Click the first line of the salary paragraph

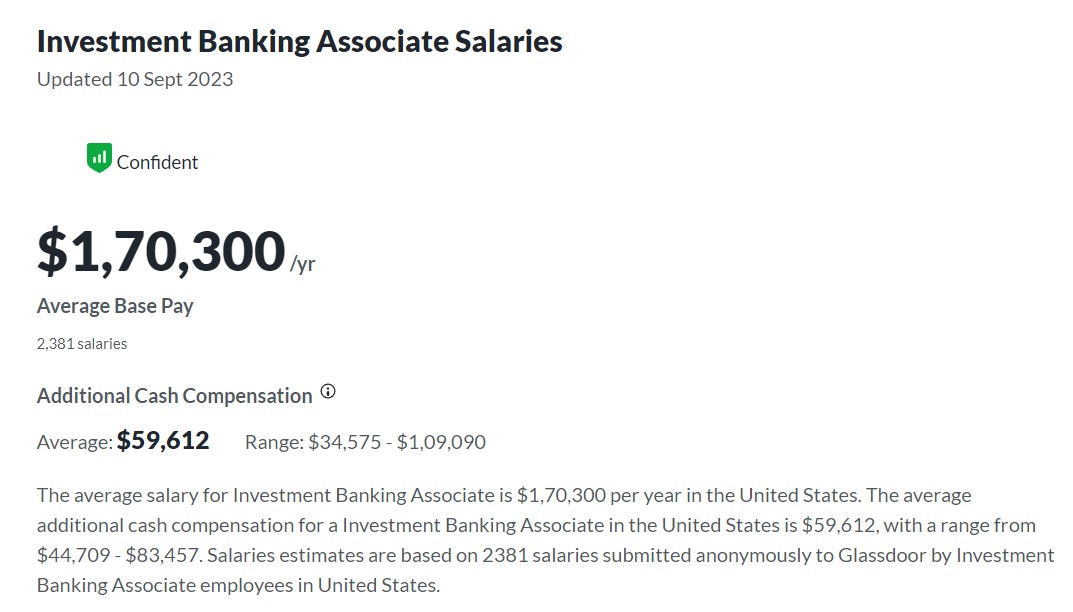(x=504, y=496)
